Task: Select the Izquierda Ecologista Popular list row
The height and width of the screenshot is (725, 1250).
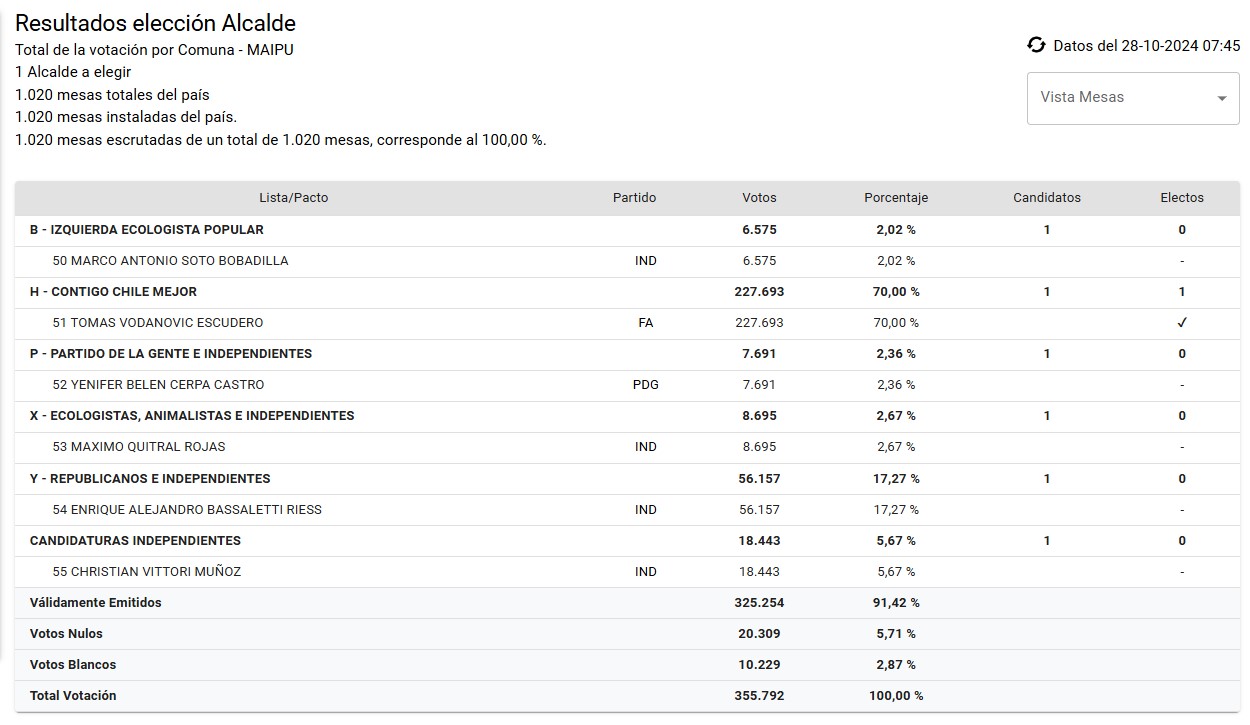Action: pos(147,230)
